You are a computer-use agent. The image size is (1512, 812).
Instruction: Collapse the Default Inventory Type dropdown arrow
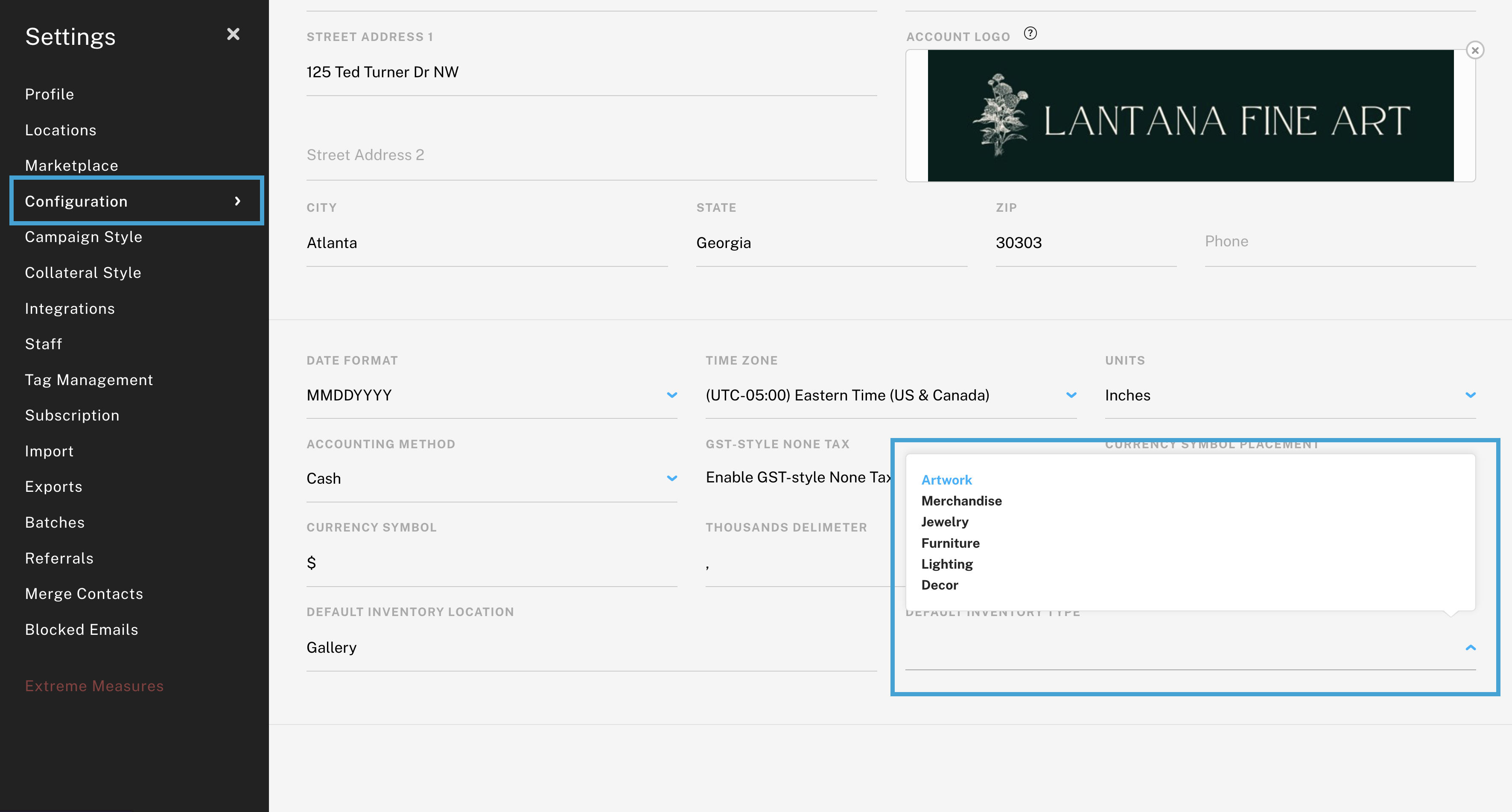click(x=1470, y=648)
